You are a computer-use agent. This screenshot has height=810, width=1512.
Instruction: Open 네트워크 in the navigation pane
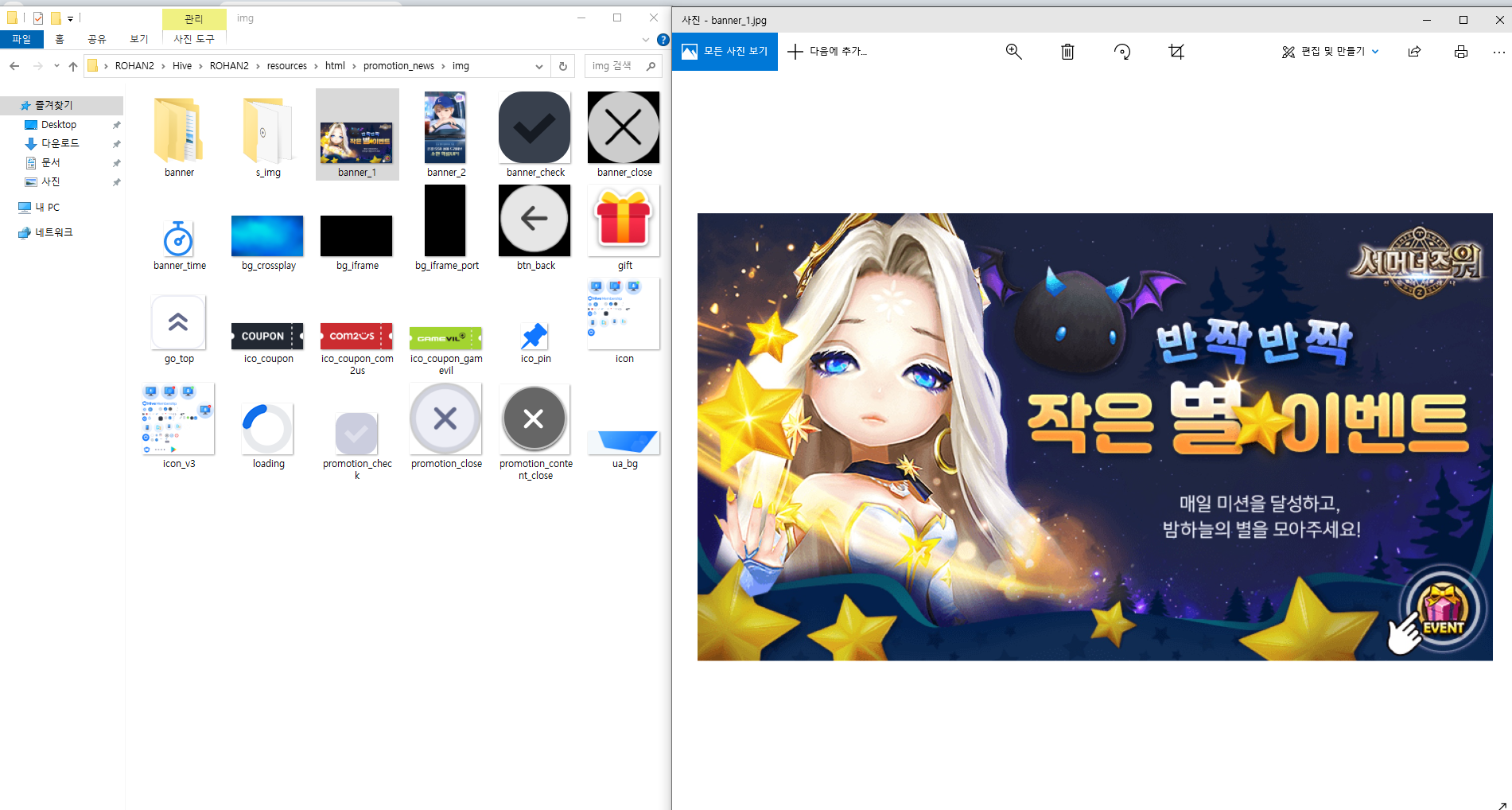click(x=54, y=233)
